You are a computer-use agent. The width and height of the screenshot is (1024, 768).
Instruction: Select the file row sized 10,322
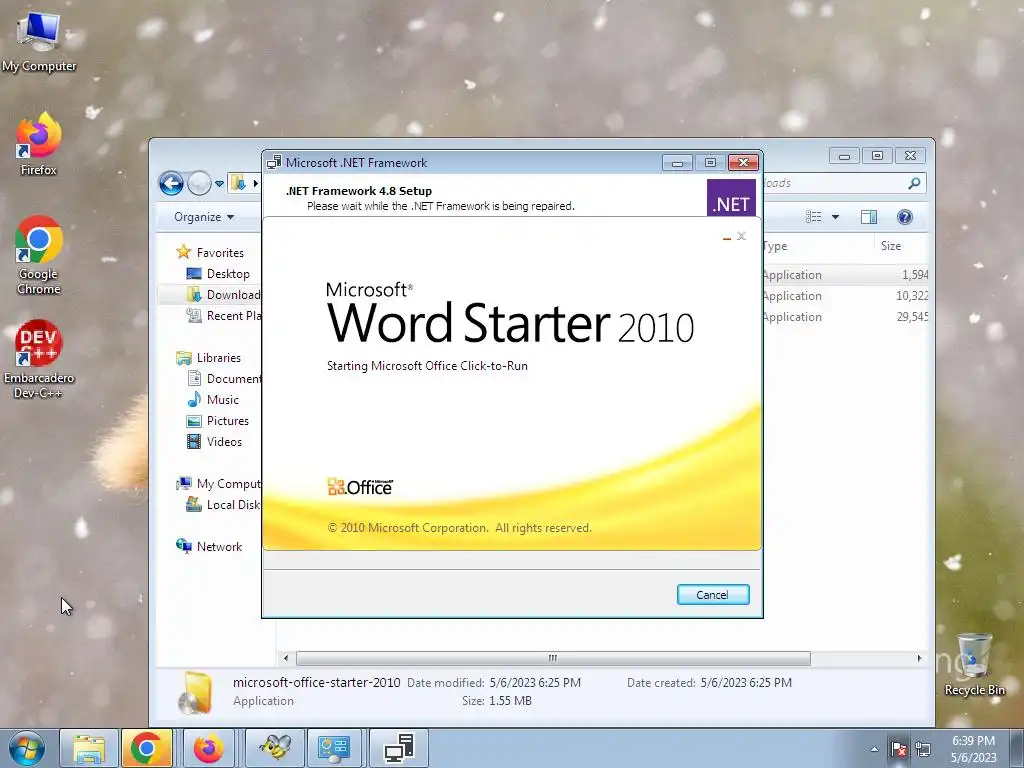click(x=845, y=296)
